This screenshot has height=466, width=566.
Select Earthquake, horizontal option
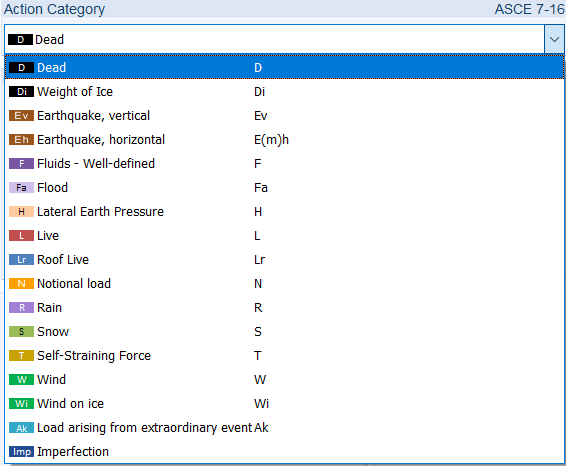point(284,140)
